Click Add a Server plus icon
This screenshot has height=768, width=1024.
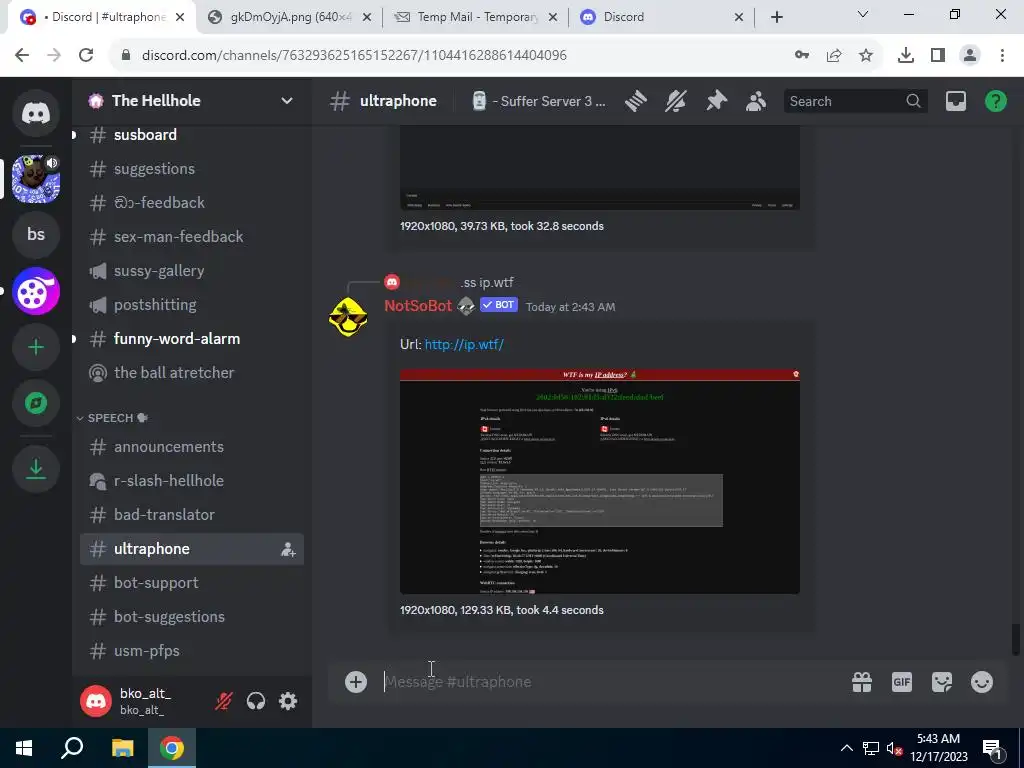click(36, 347)
